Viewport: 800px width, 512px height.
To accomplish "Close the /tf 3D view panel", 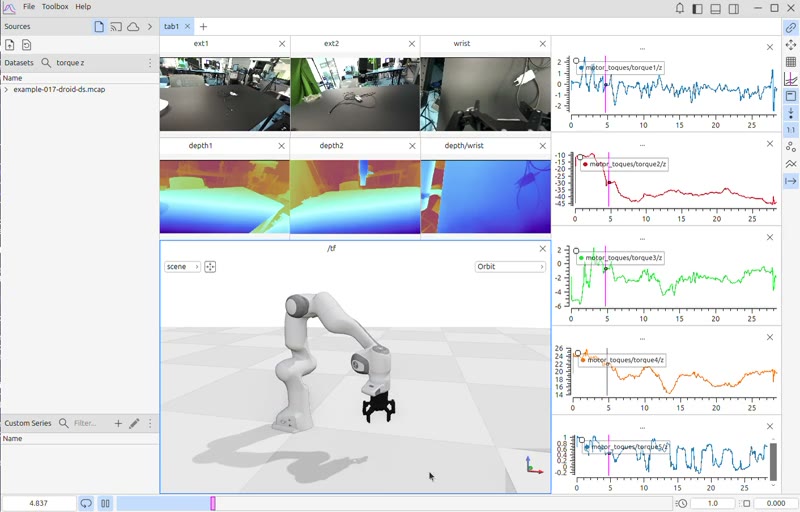I will 542,249.
